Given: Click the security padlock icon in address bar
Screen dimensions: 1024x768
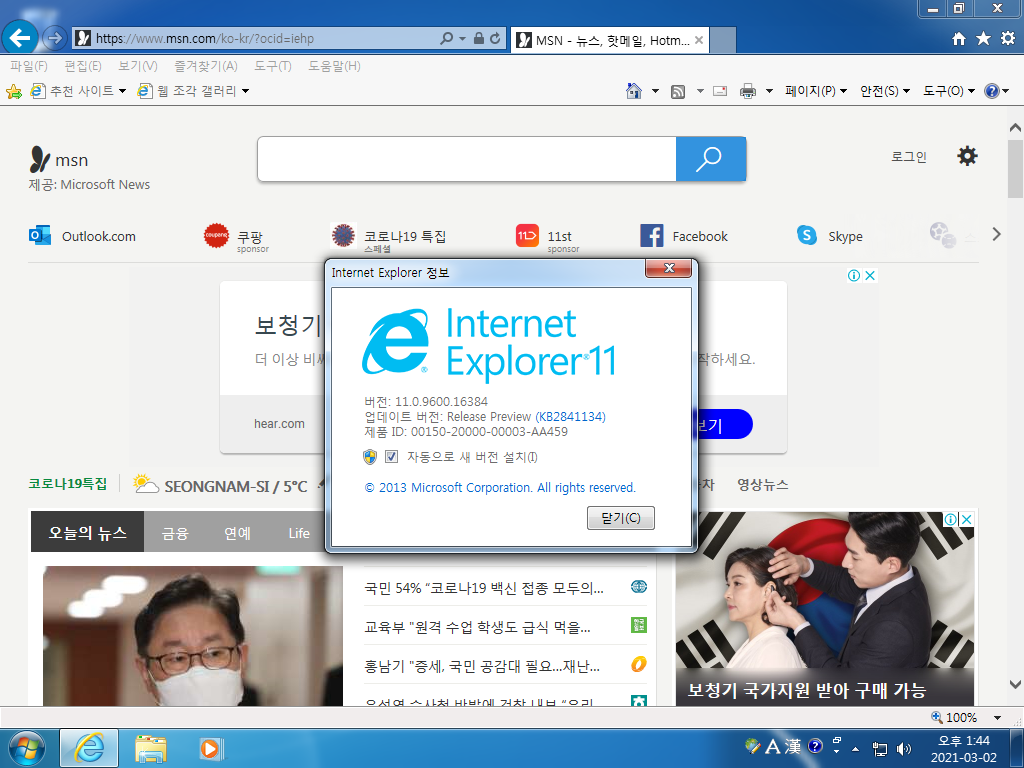Looking at the screenshot, I should point(479,39).
